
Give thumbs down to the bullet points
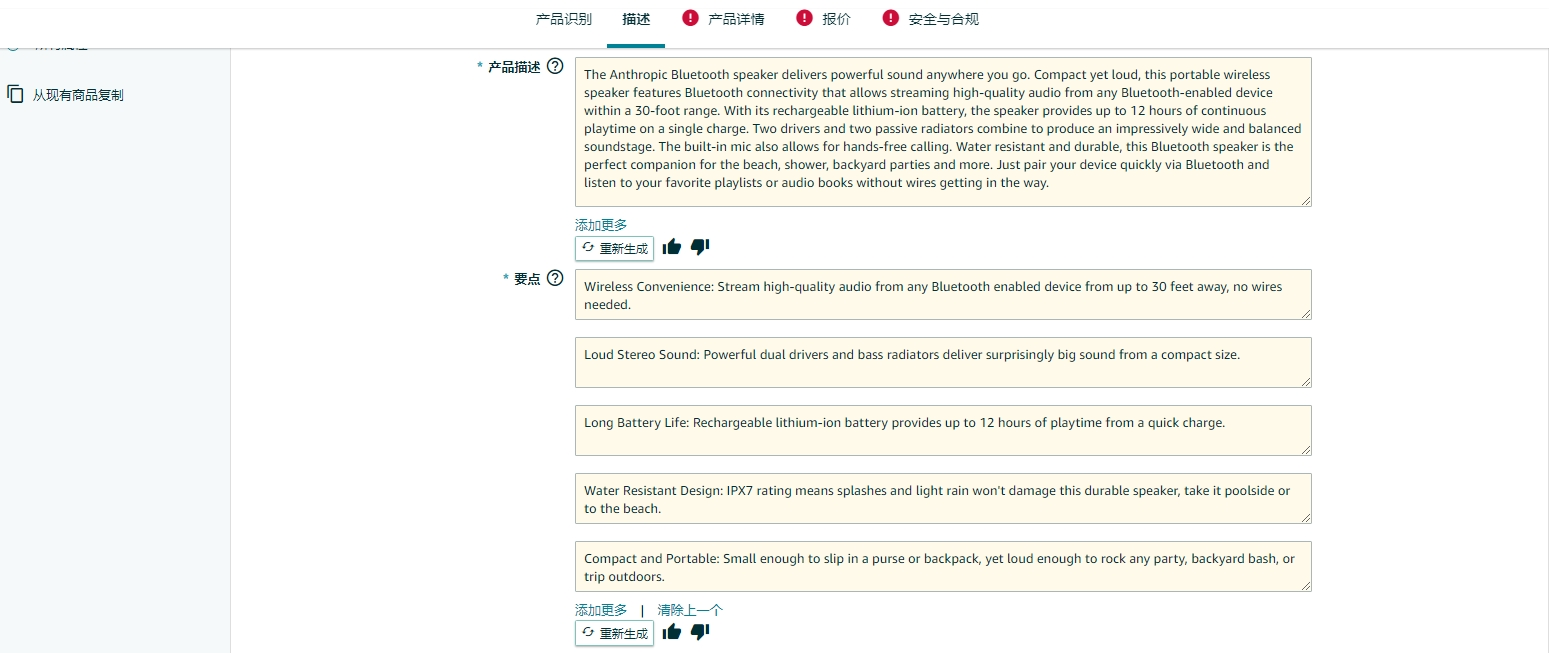tap(700, 632)
